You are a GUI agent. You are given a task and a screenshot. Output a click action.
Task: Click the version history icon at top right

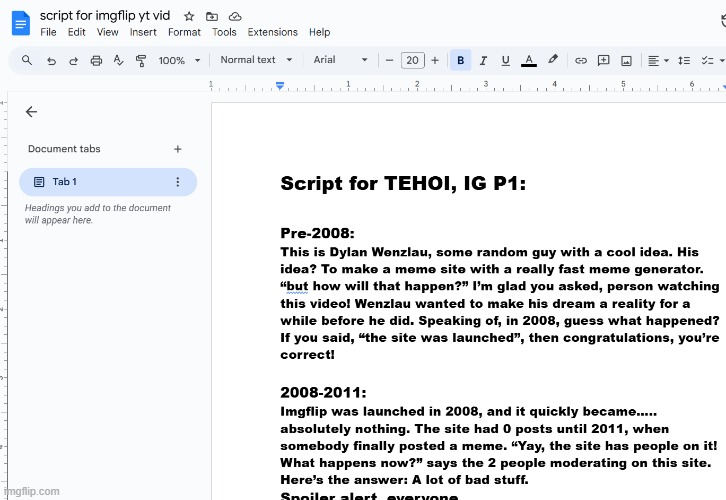(x=723, y=21)
